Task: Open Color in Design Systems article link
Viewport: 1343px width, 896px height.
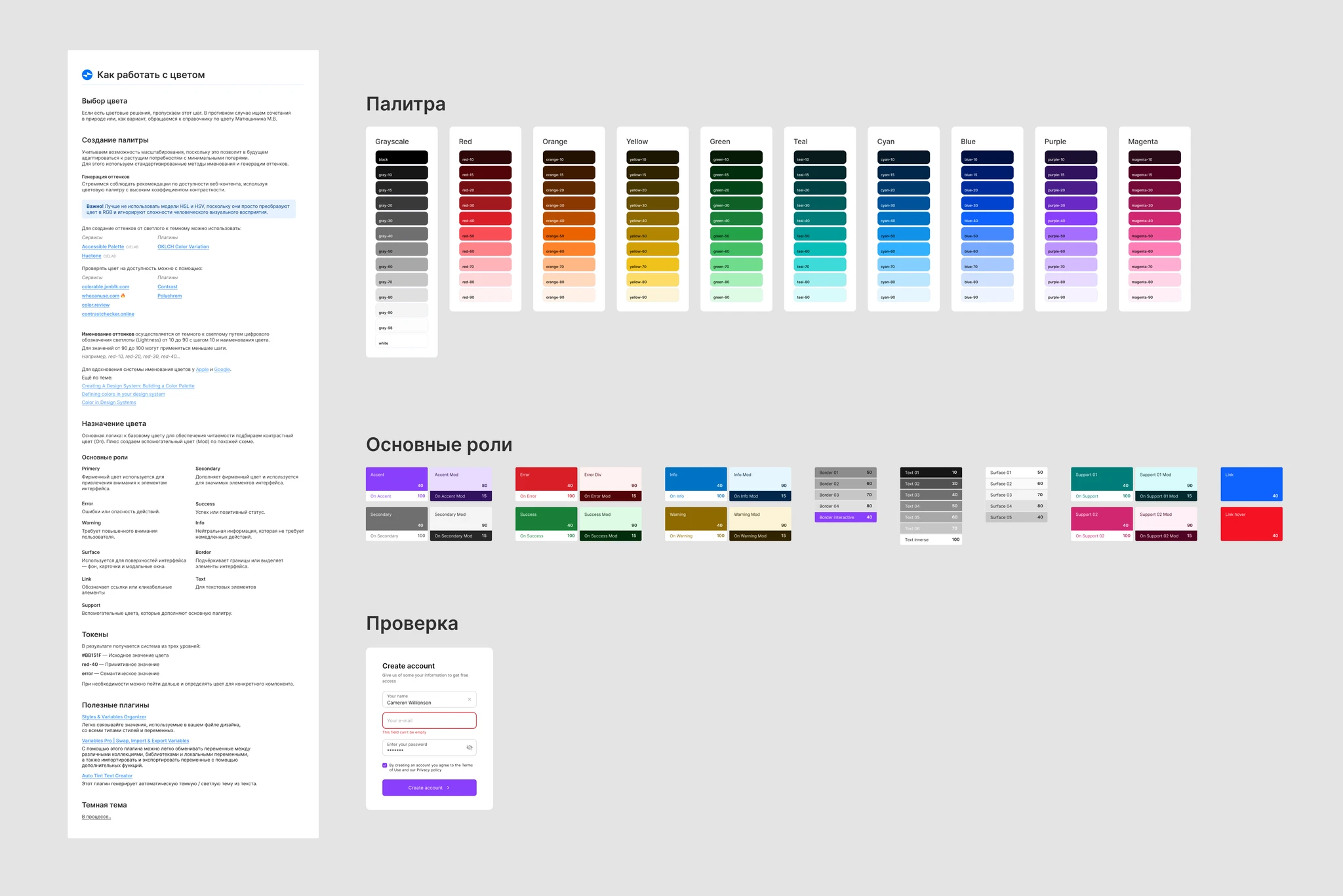Action: [x=109, y=402]
